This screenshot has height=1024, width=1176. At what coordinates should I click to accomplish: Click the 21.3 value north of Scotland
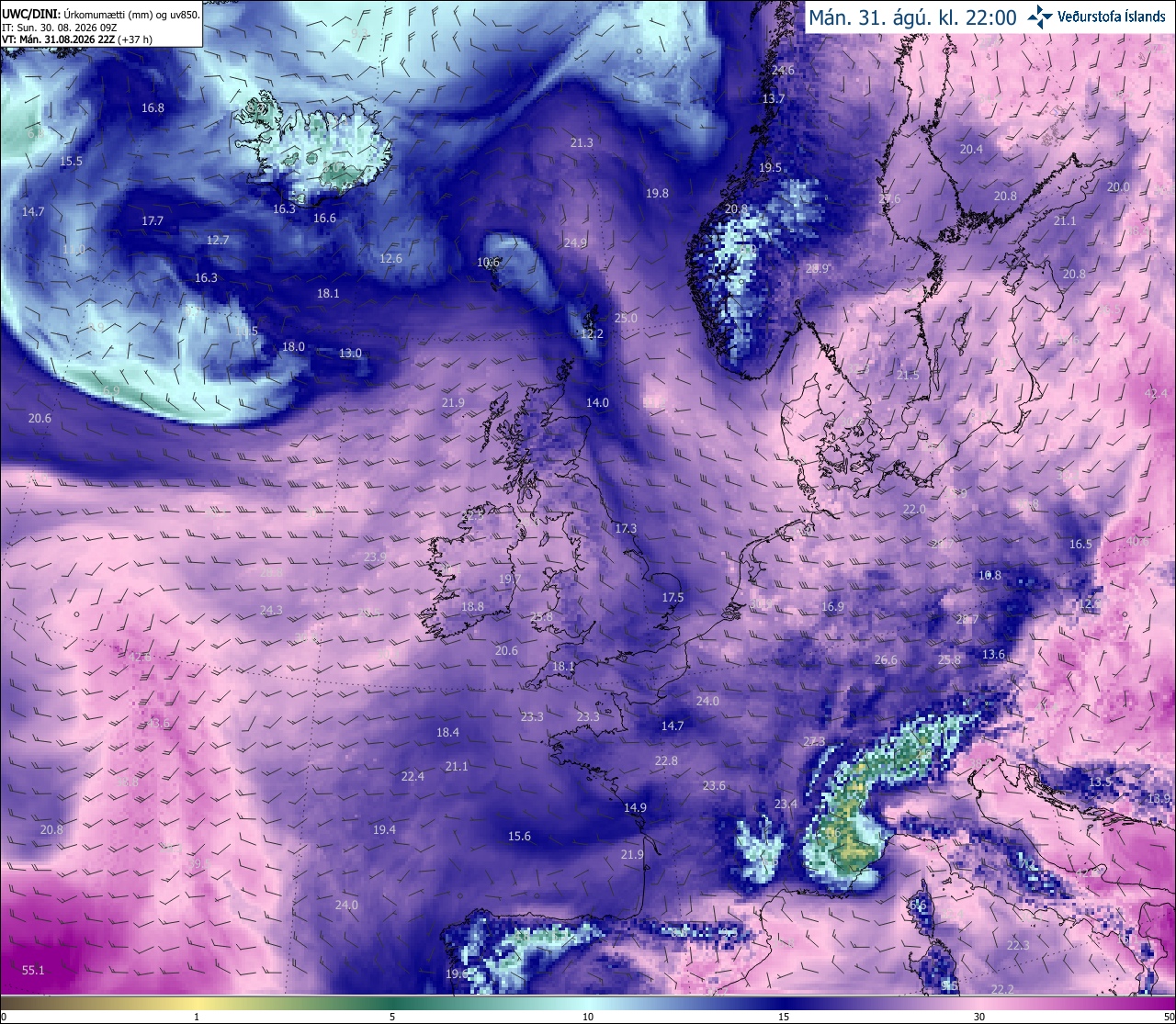point(582,143)
